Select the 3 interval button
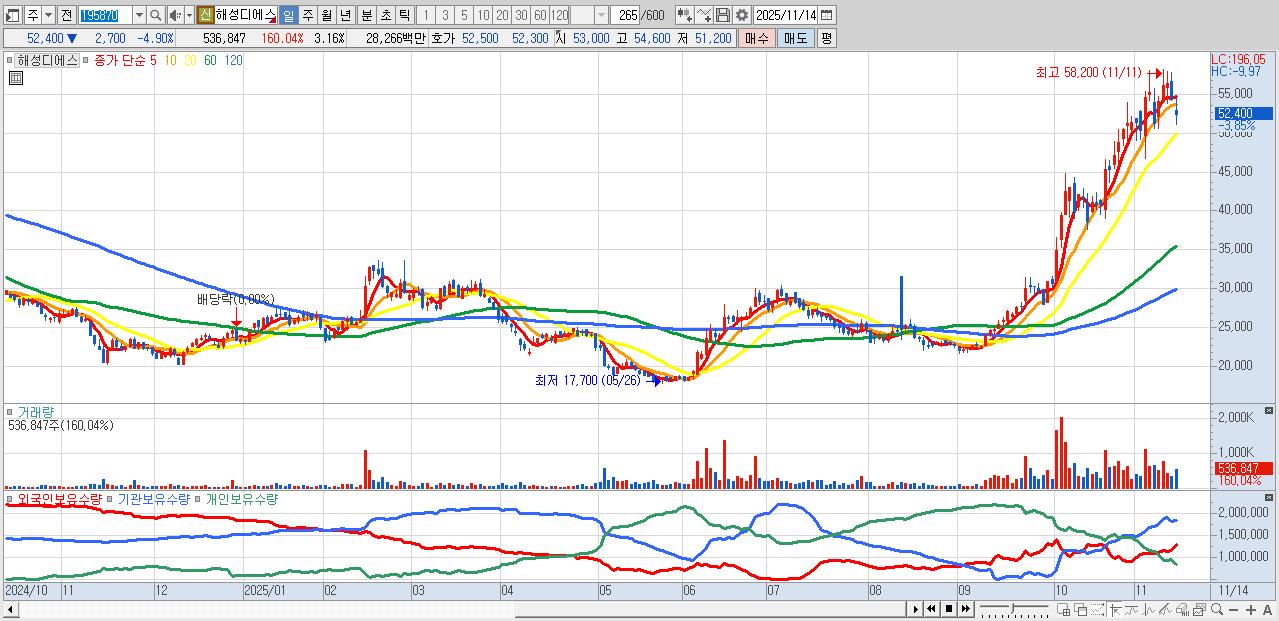 tap(444, 15)
